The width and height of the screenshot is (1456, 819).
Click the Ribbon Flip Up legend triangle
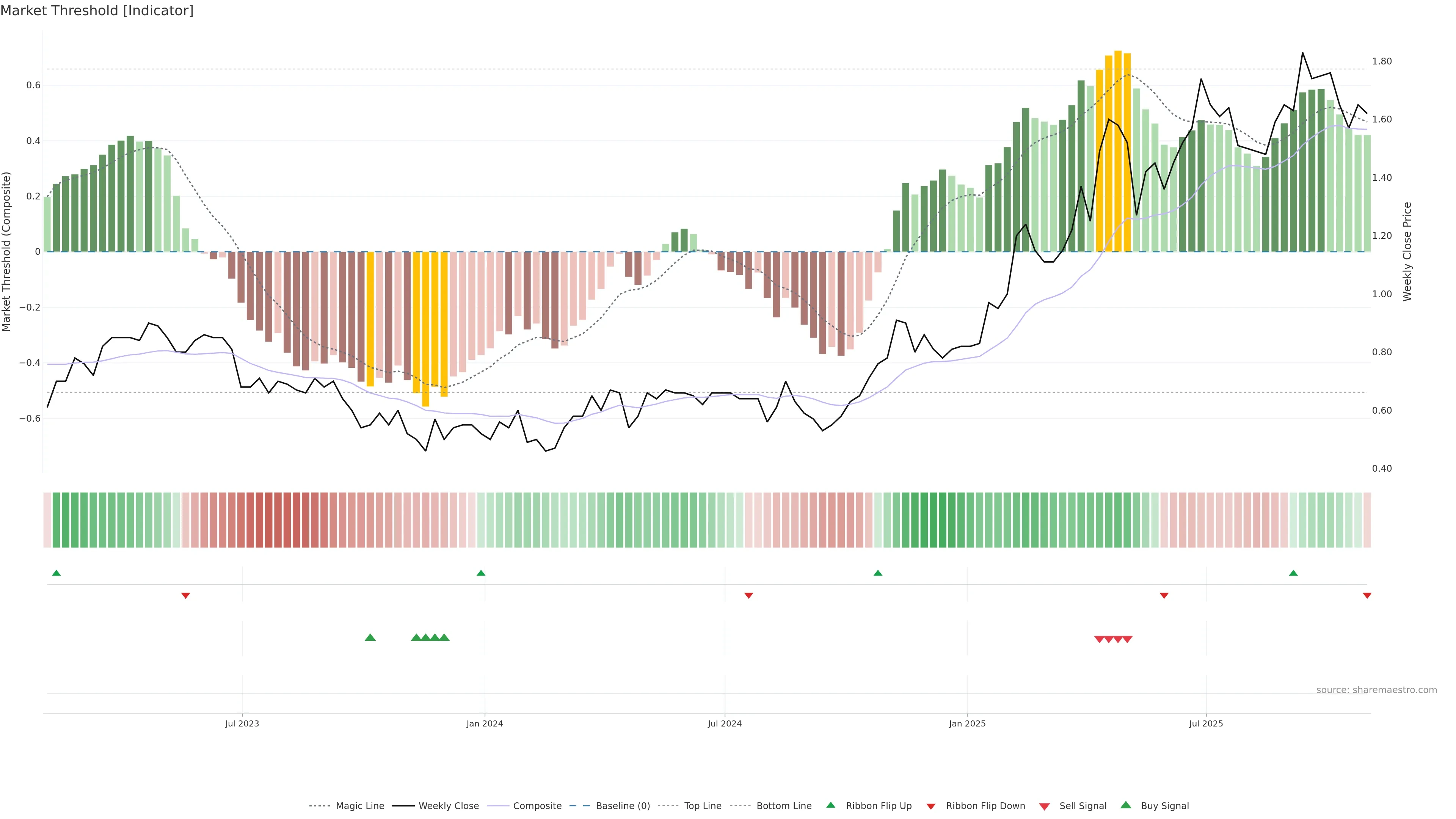(x=830, y=805)
